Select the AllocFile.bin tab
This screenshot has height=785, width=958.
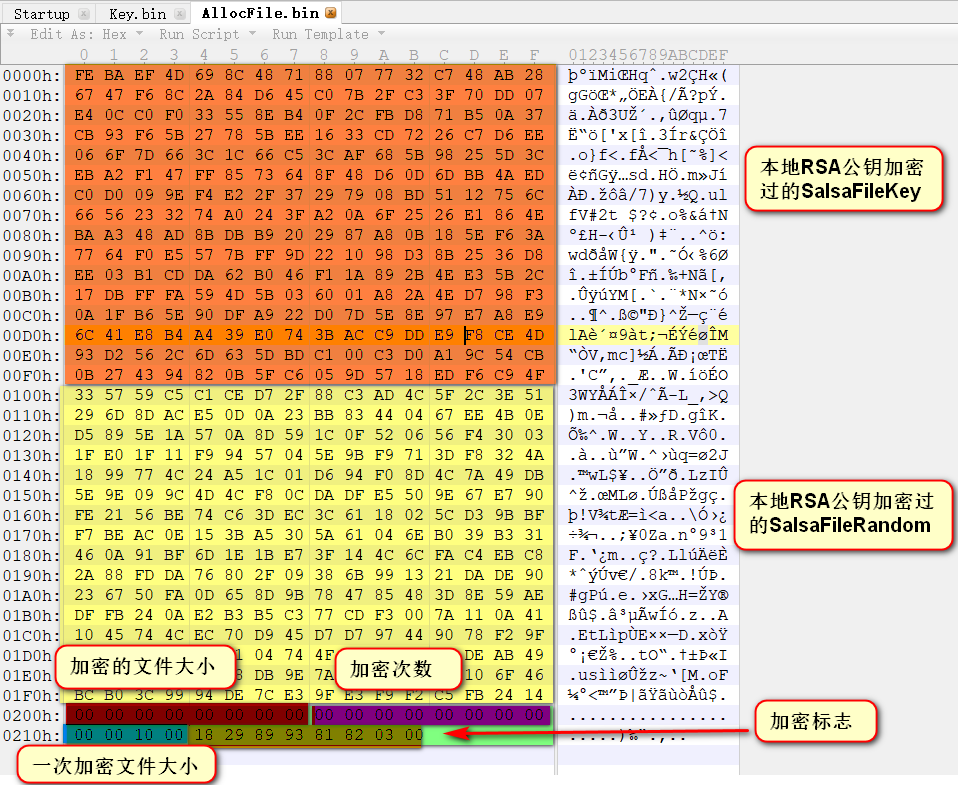pyautogui.click(x=260, y=13)
